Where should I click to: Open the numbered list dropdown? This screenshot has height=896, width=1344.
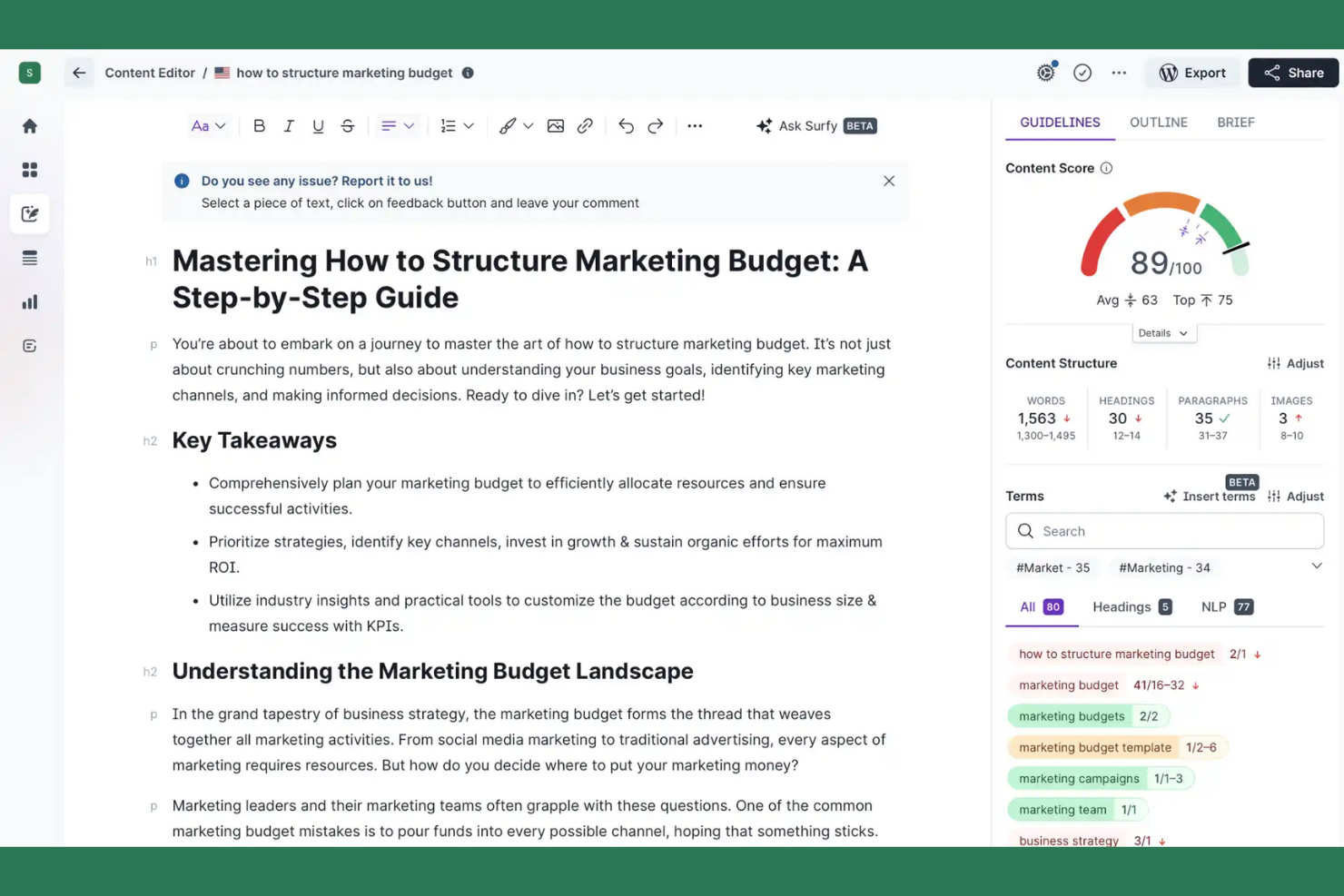[457, 126]
